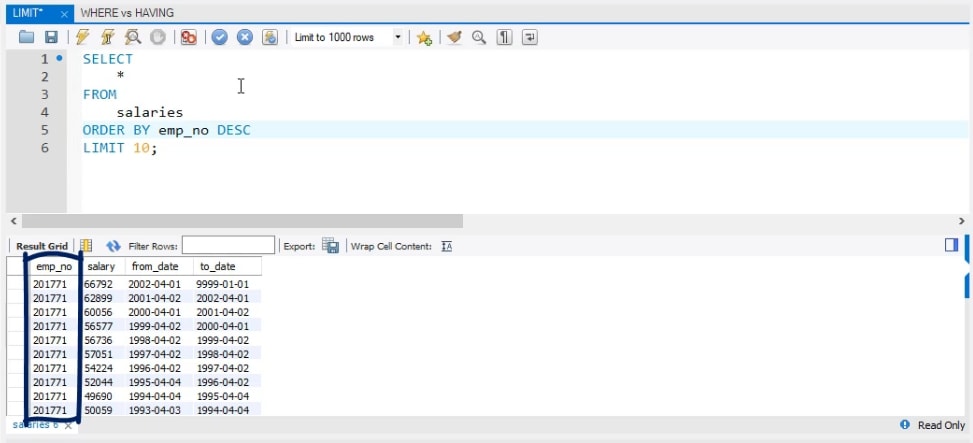973x443 pixels.
Task: Open find panel with magnifying glass icon
Action: (479, 37)
